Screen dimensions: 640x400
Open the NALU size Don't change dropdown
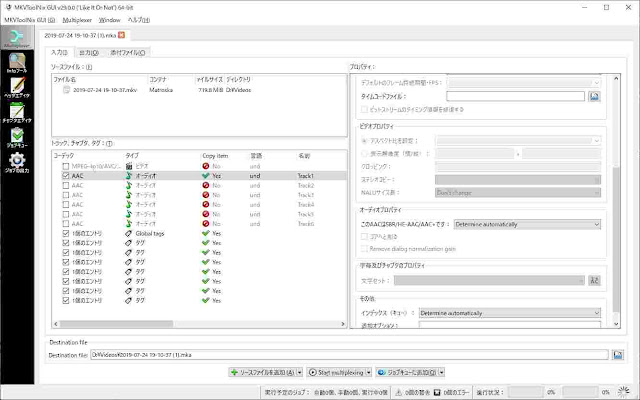tap(518, 193)
